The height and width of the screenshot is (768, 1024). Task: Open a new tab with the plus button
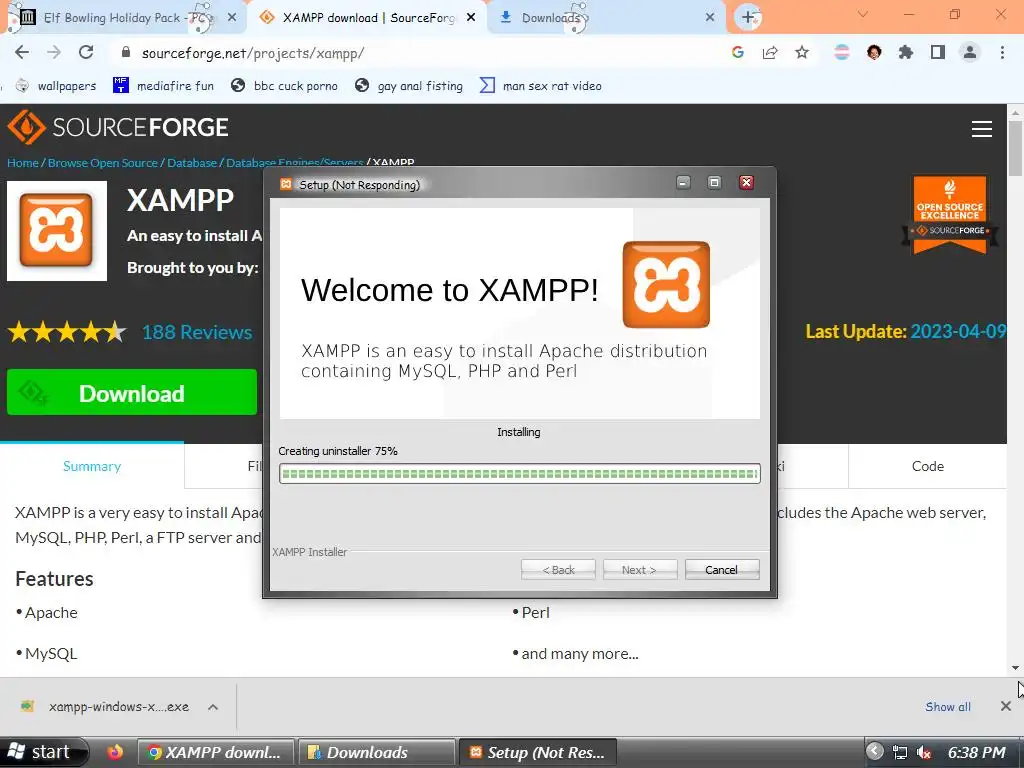[x=748, y=17]
